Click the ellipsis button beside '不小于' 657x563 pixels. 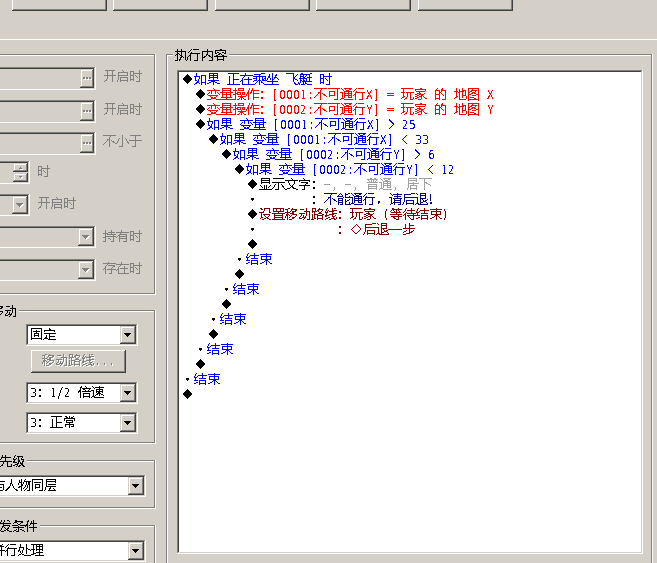(87, 143)
